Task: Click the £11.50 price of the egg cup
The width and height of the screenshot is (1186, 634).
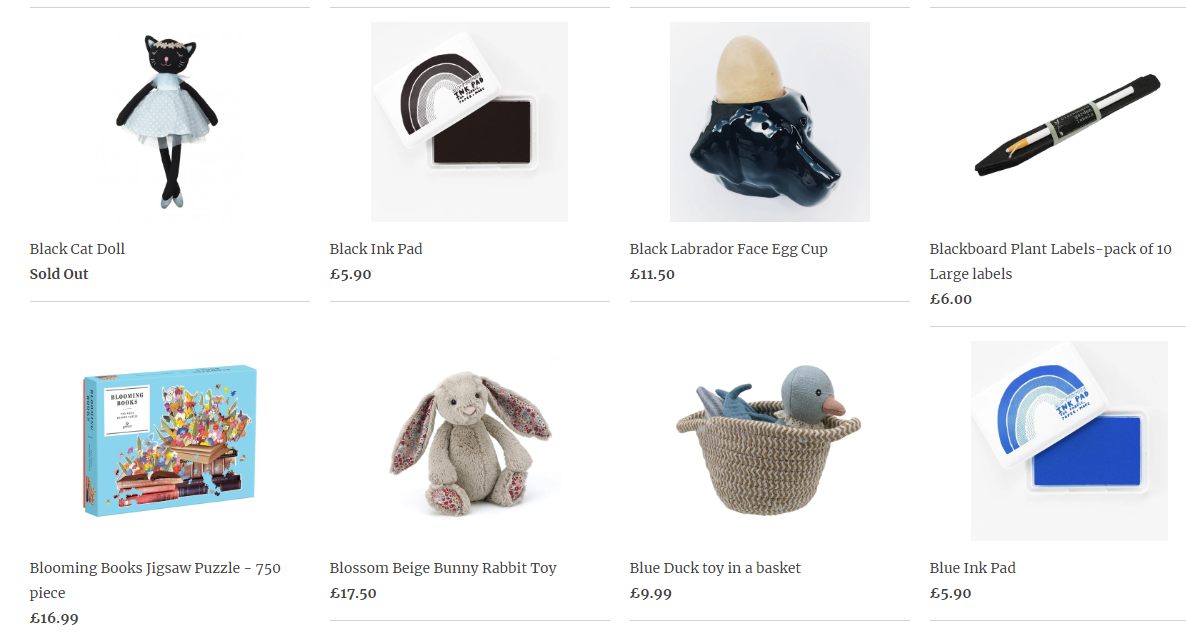Action: point(652,274)
